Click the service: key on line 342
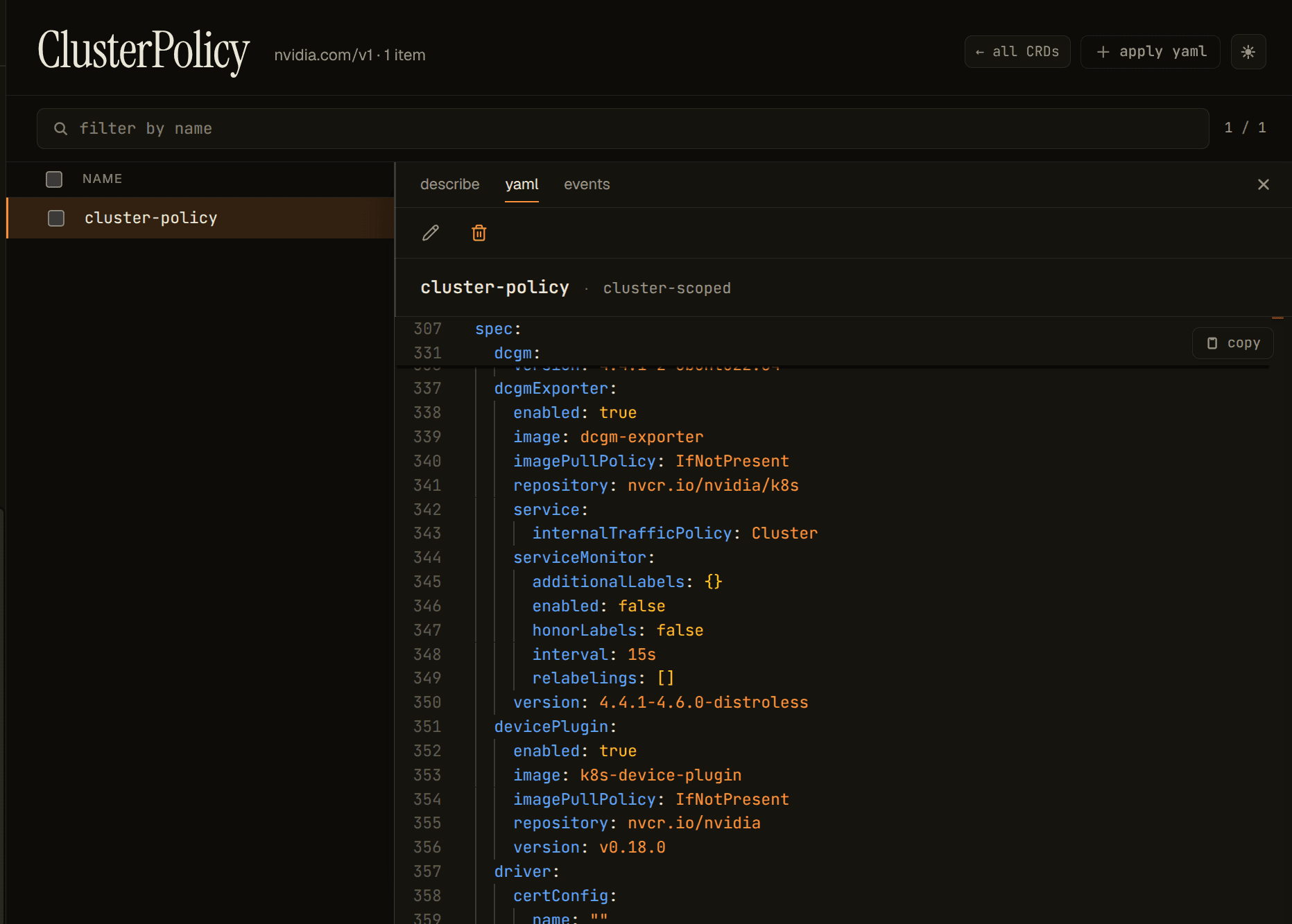The image size is (1292, 924). pyautogui.click(x=551, y=510)
